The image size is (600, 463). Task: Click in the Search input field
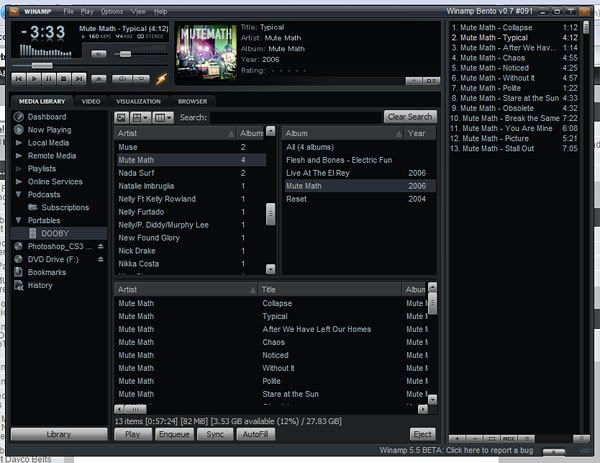point(295,117)
